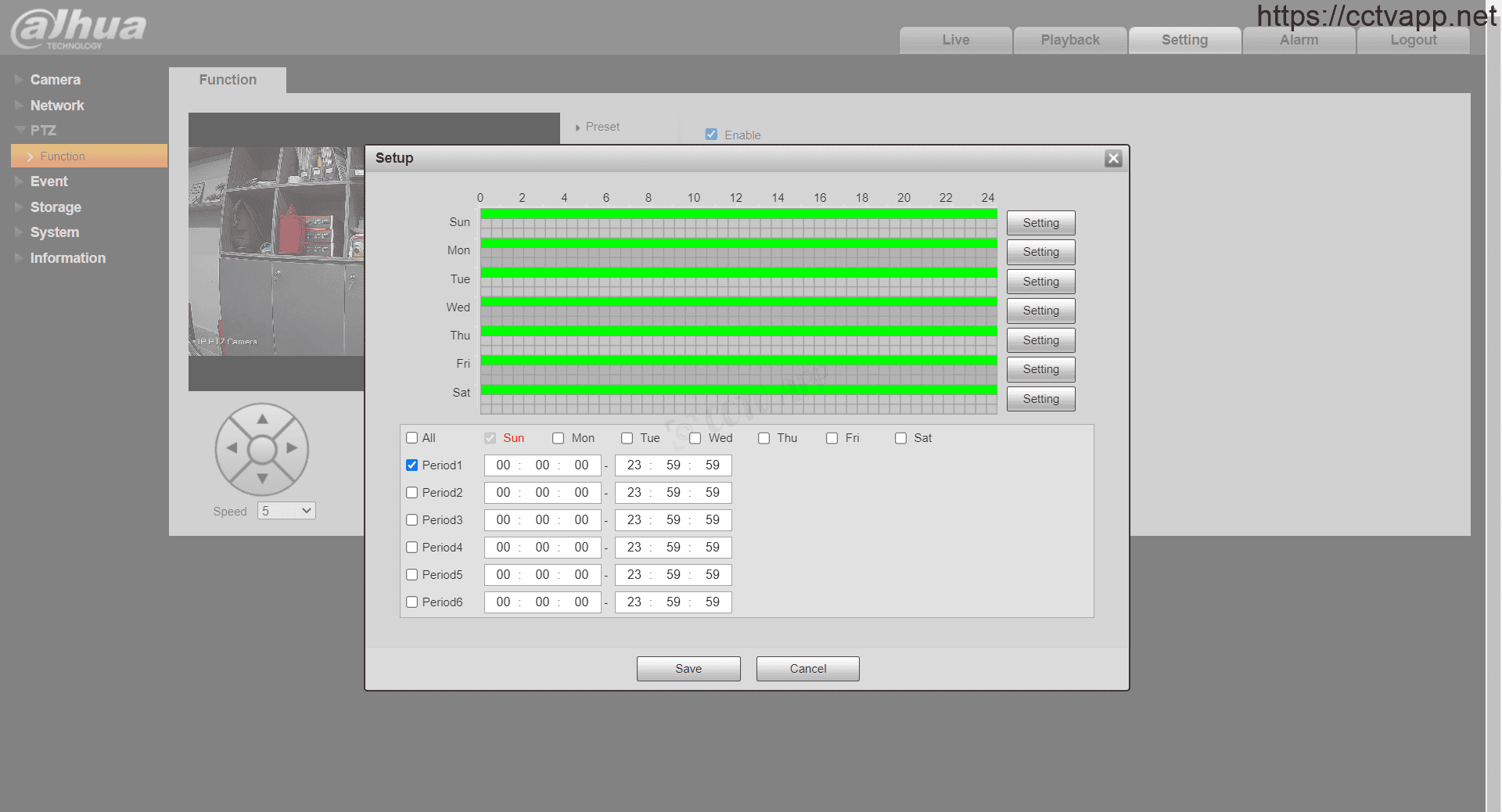Click the Sunday green schedule bar
This screenshot has width=1502, height=812.
click(738, 214)
